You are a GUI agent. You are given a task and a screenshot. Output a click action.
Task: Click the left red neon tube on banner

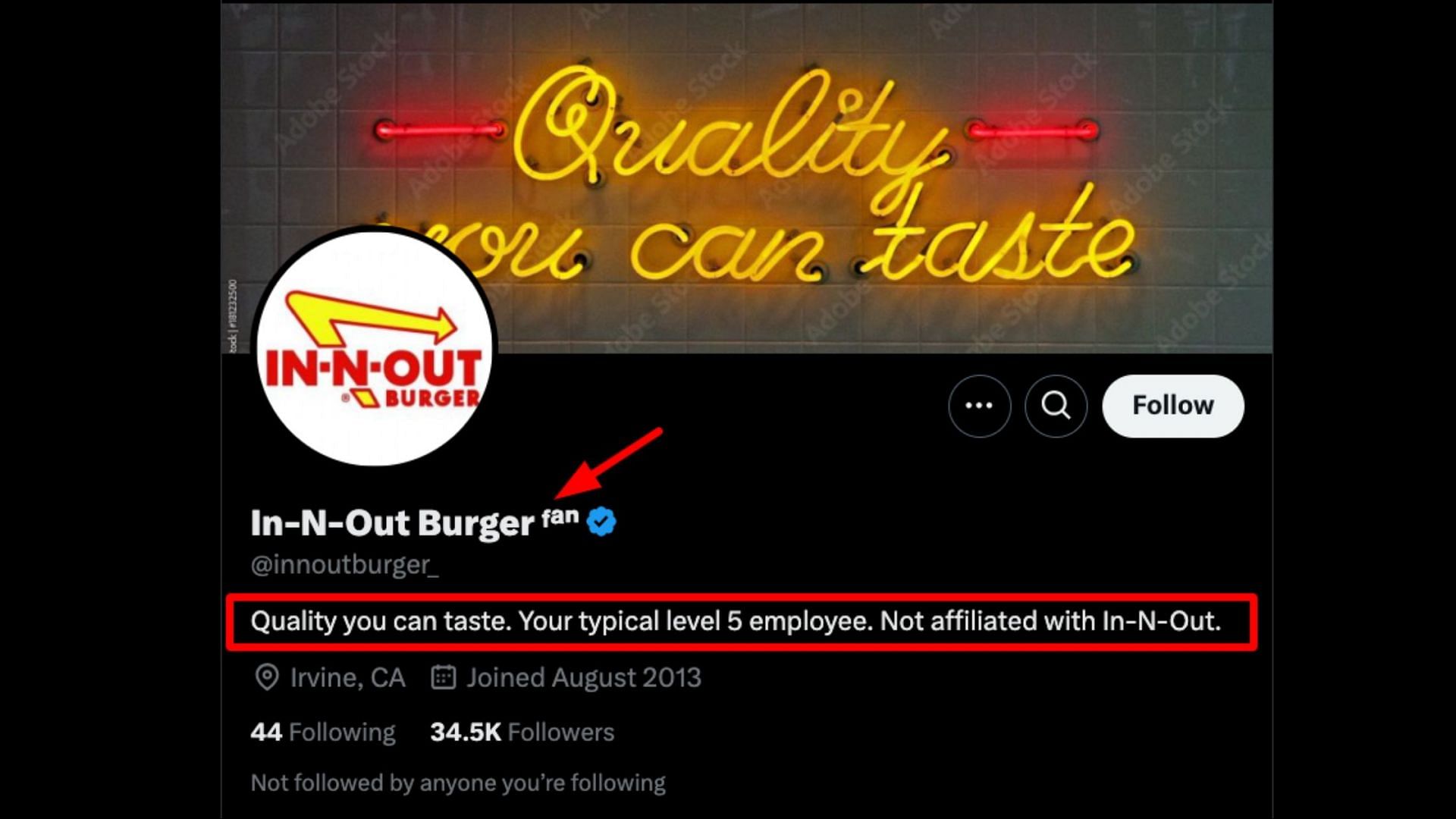440,130
